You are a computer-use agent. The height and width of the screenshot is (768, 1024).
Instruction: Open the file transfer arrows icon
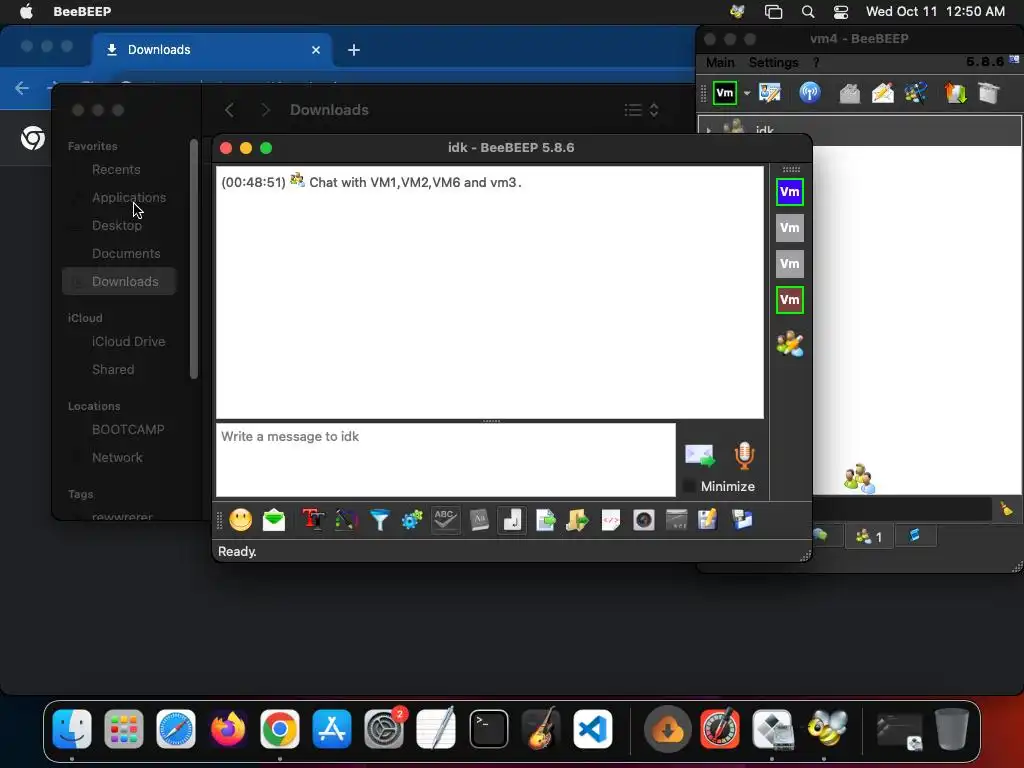(x=955, y=93)
